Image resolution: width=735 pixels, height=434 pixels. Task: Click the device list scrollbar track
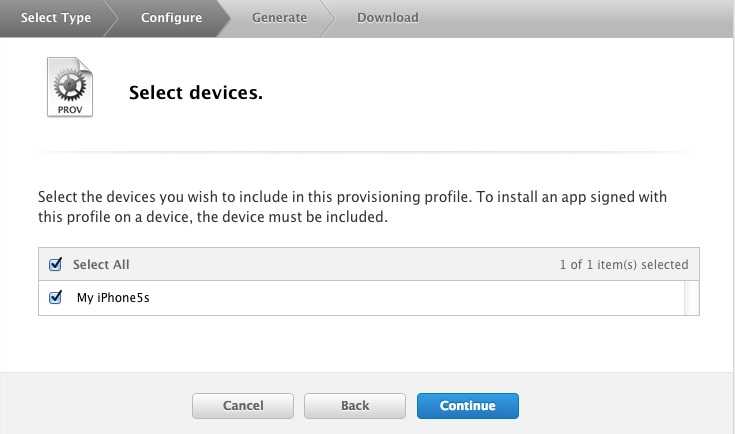(x=691, y=298)
